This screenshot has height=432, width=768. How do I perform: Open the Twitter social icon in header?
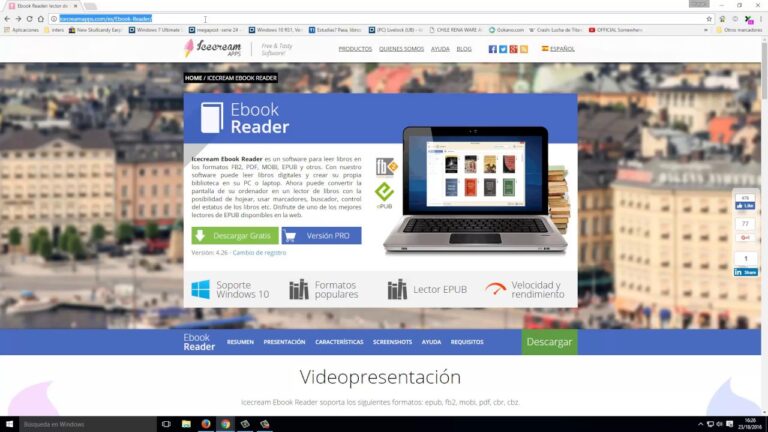click(x=503, y=49)
